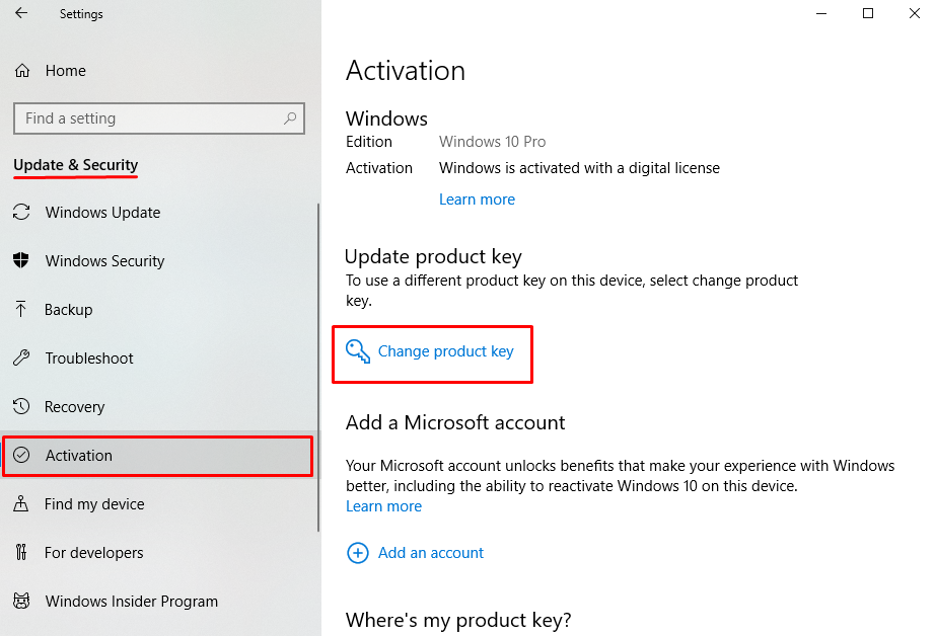Focus the Find a setting search box
The height and width of the screenshot is (636, 936).
[150, 118]
